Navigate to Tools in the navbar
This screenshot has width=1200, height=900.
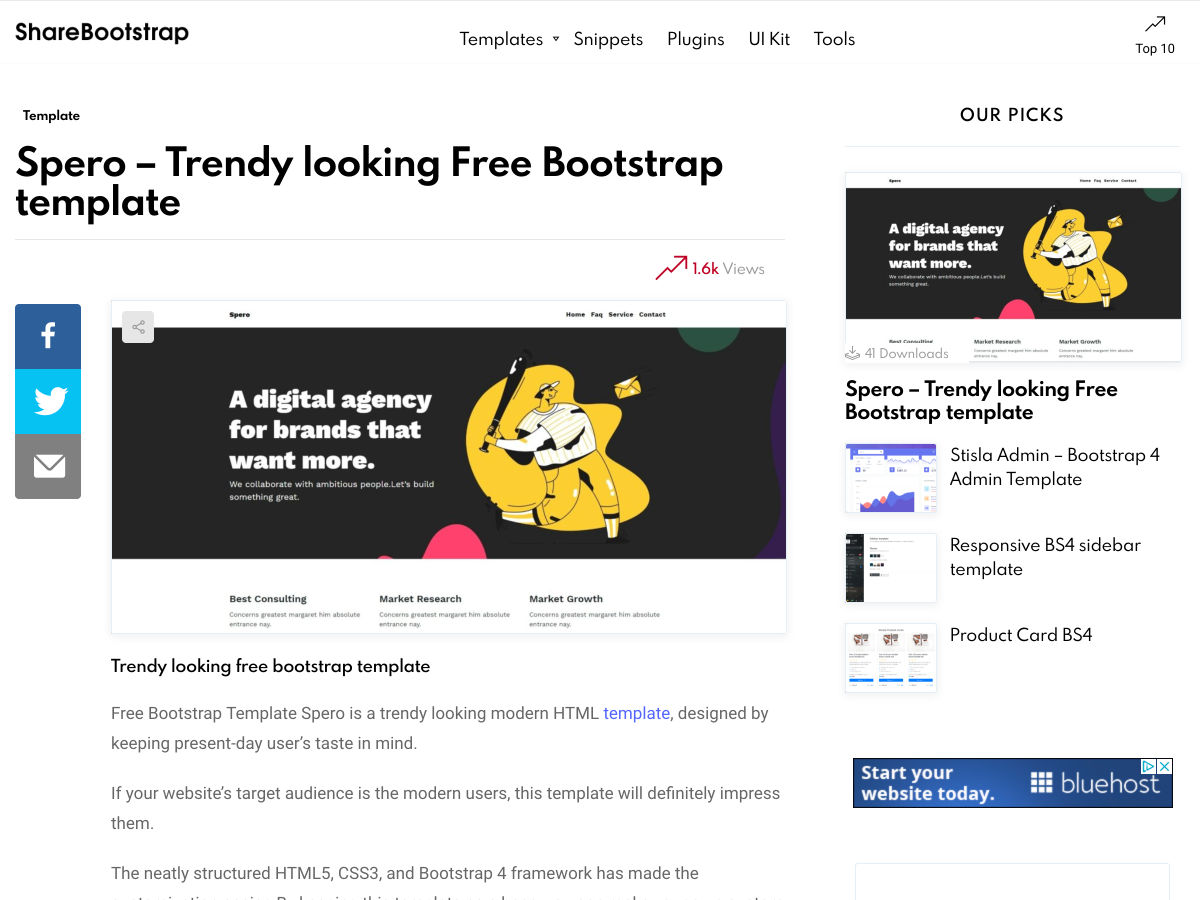834,39
